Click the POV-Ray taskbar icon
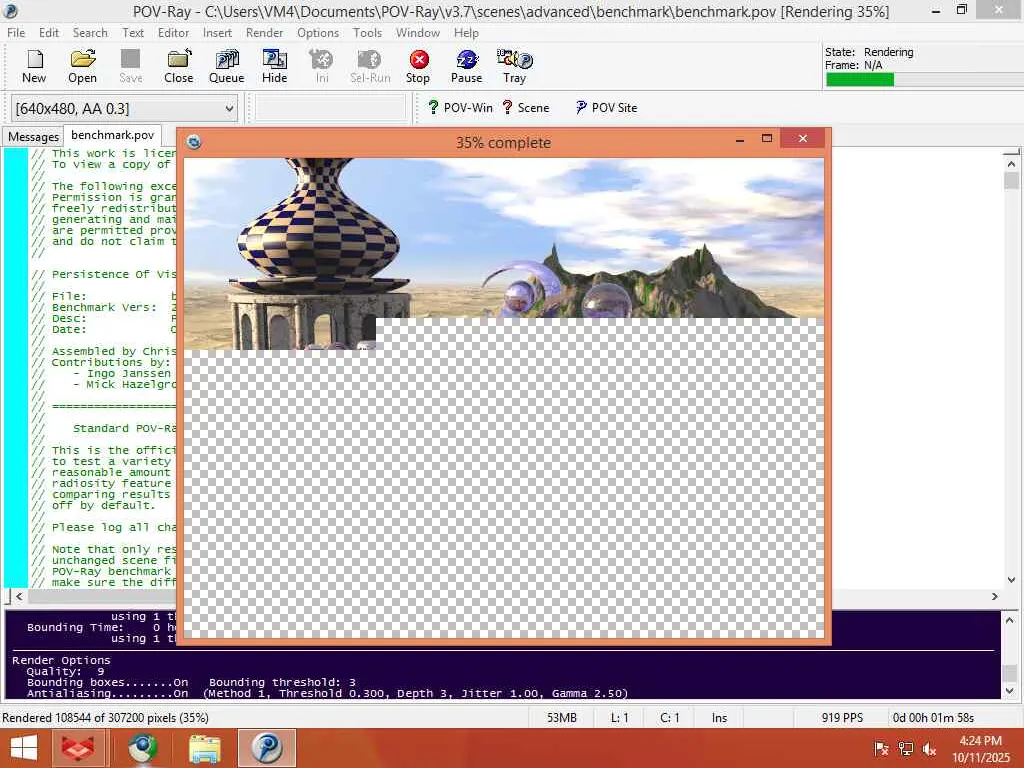This screenshot has height=768, width=1024. 266,748
